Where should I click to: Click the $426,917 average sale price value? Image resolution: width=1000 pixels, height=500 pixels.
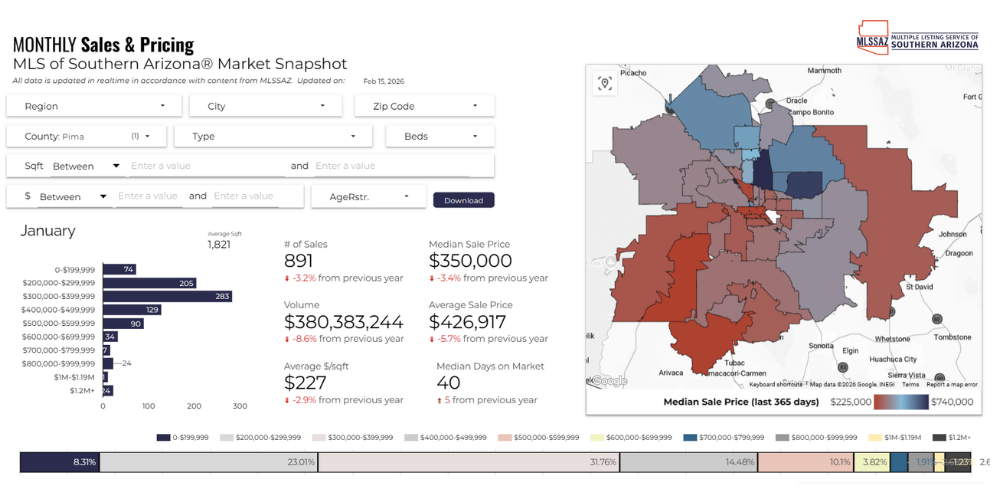pos(467,321)
